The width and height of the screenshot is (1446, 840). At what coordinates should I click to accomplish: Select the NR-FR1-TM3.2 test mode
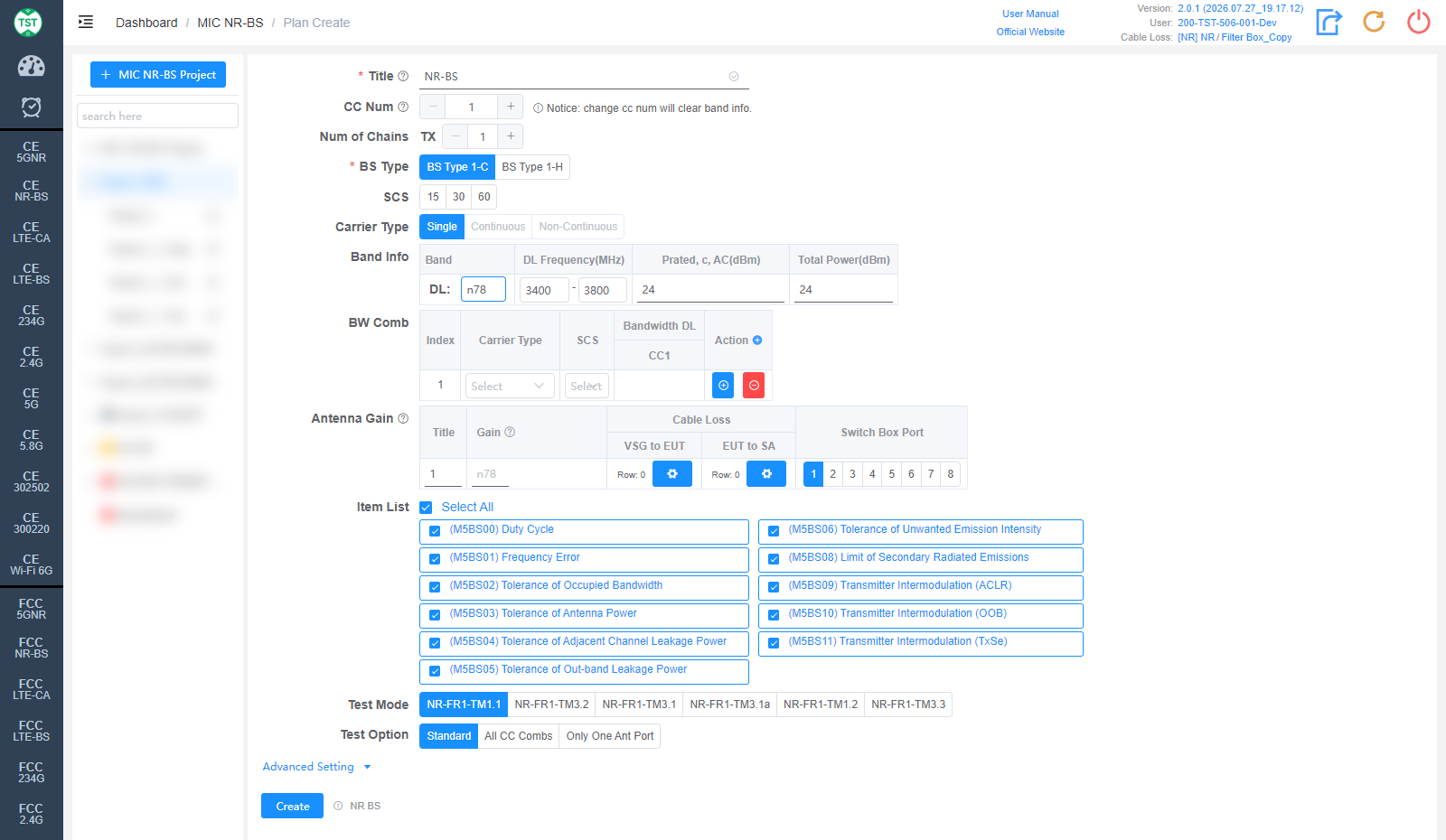551,705
